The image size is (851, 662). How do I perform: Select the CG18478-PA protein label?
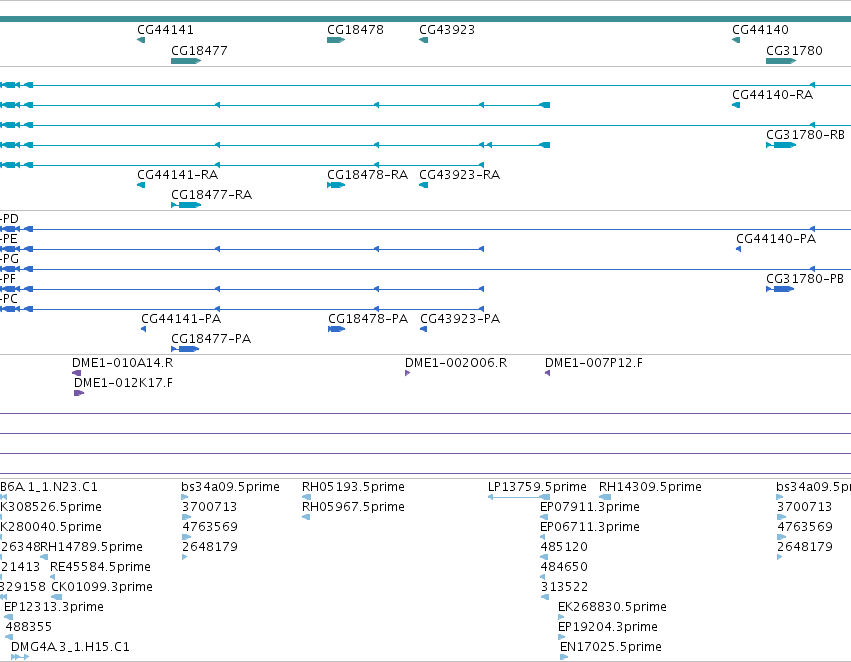pyautogui.click(x=368, y=319)
